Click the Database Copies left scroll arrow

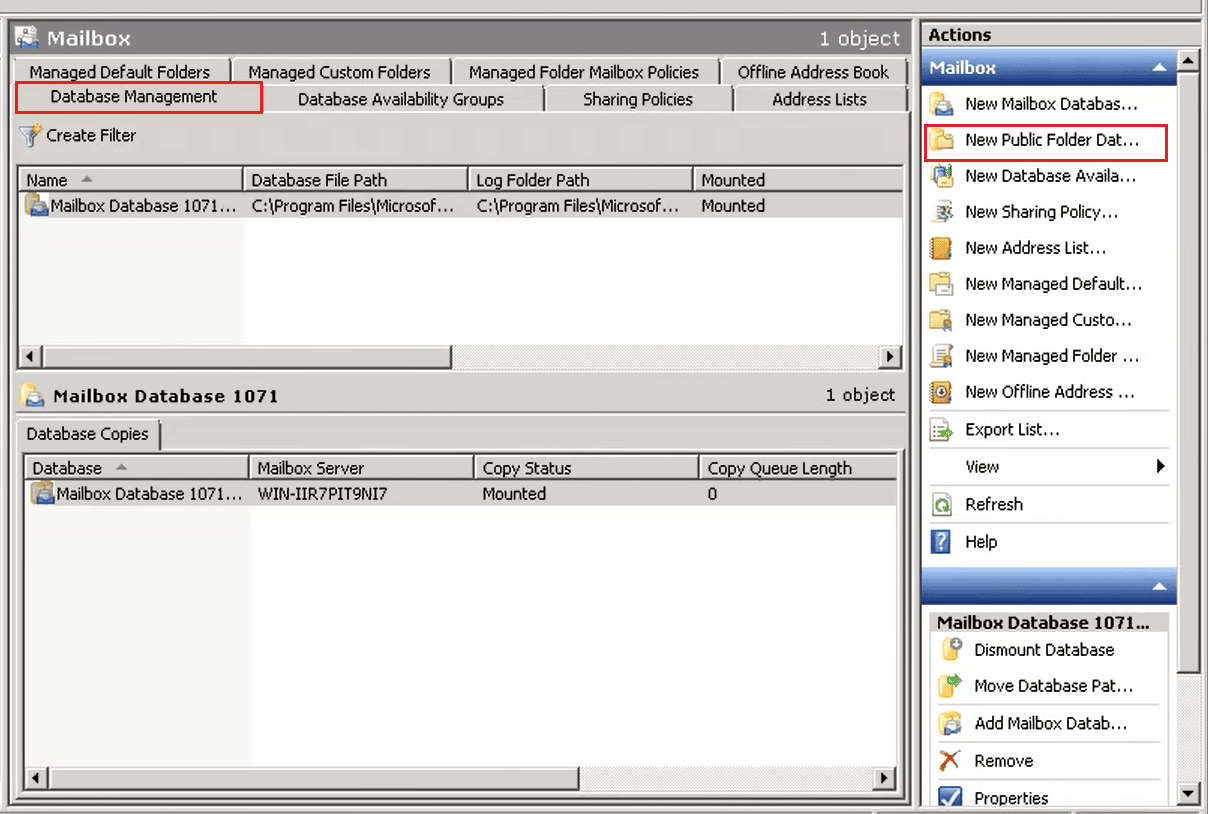pyautogui.click(x=38, y=777)
